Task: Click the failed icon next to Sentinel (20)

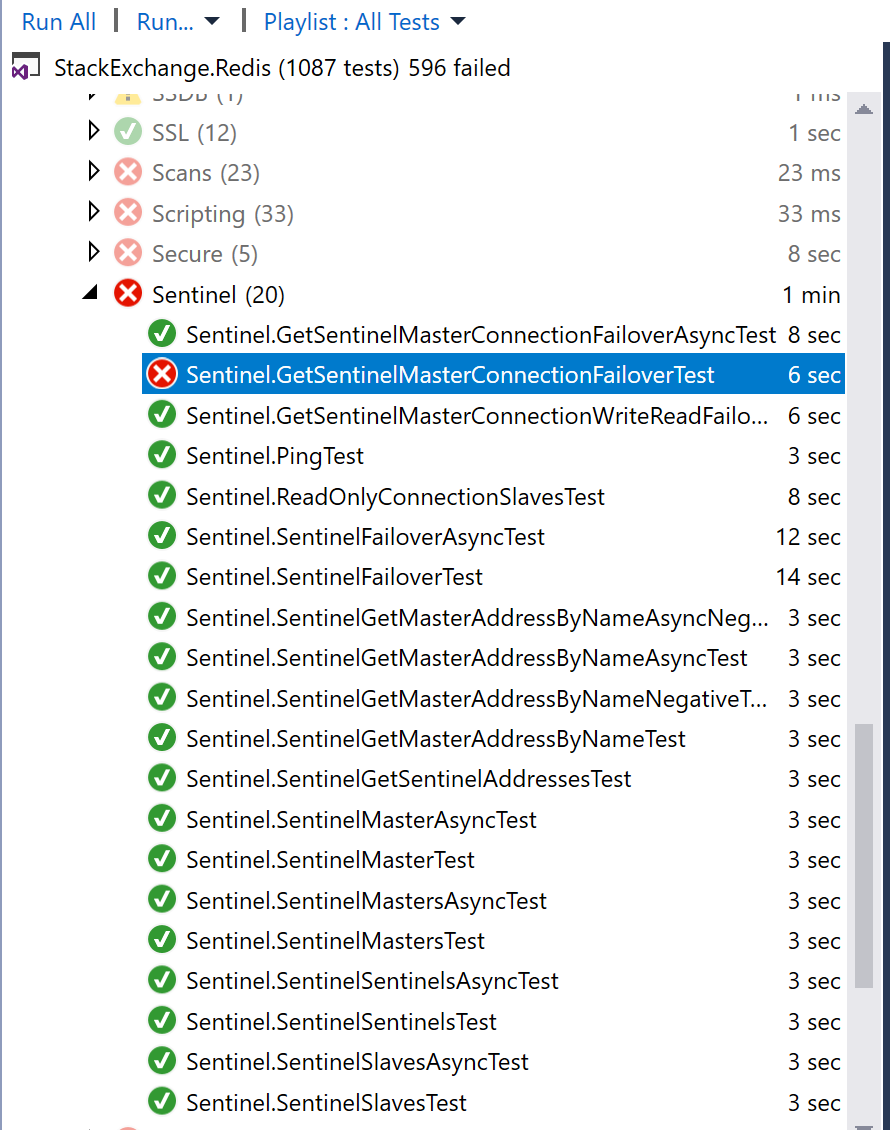Action: click(128, 293)
